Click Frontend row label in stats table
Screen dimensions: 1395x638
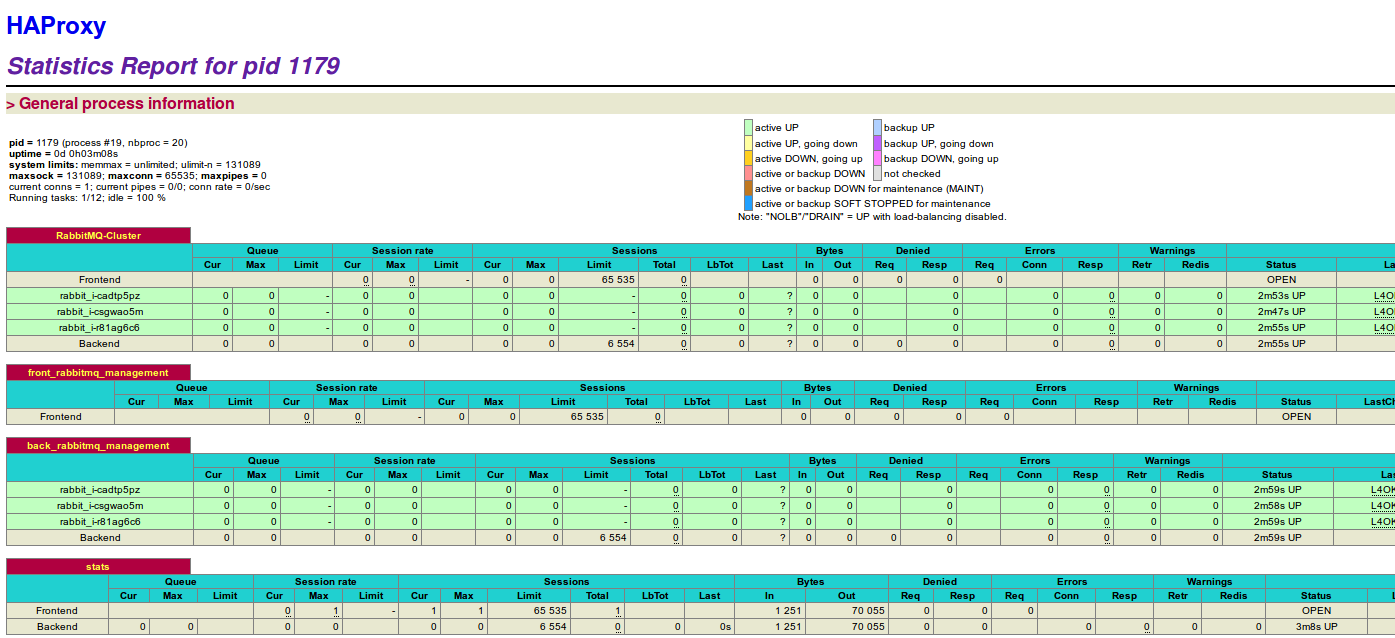click(x=57, y=611)
